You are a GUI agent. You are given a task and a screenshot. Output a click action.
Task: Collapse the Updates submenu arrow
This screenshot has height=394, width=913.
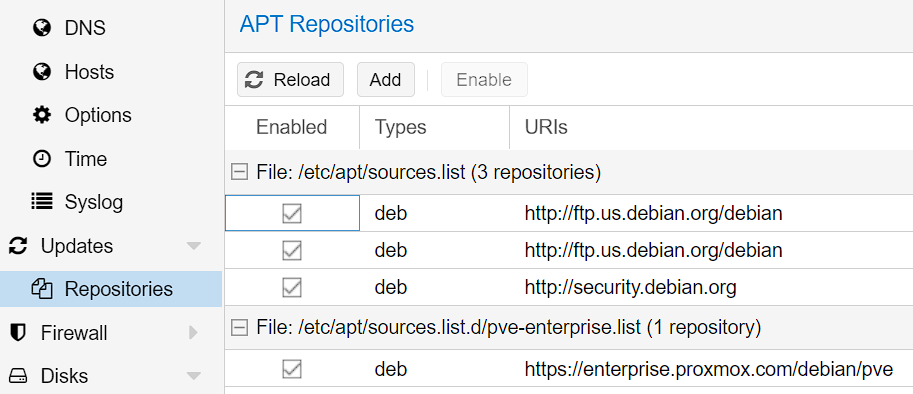(x=194, y=246)
